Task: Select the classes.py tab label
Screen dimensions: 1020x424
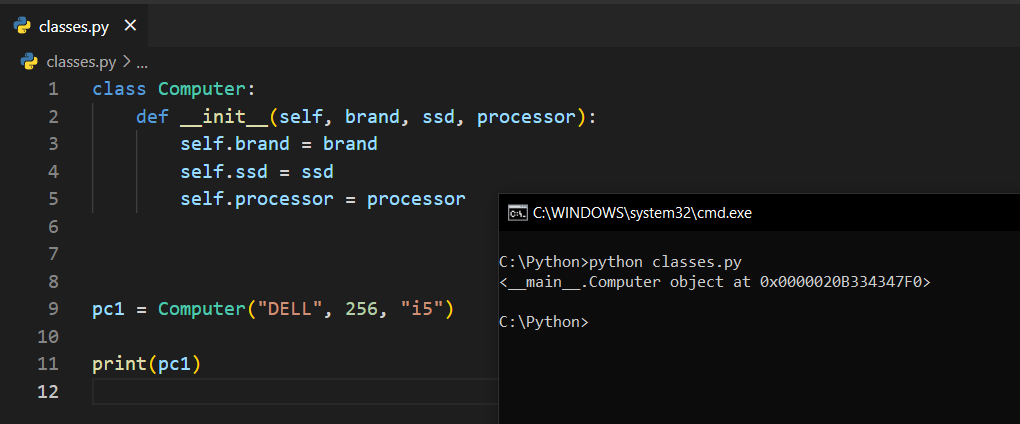Action: pos(73,27)
